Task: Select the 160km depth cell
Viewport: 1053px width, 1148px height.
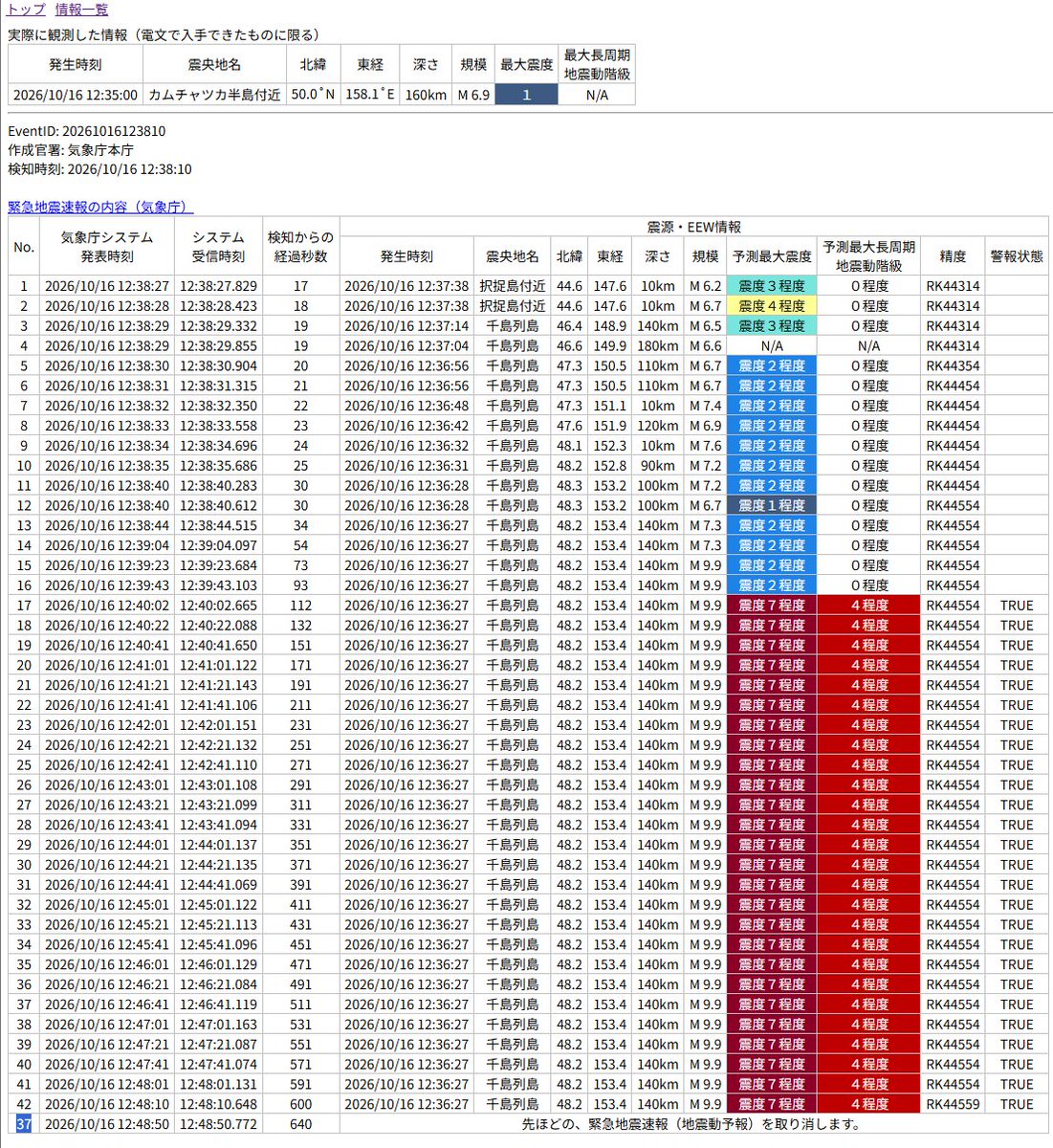Action: 426,95
